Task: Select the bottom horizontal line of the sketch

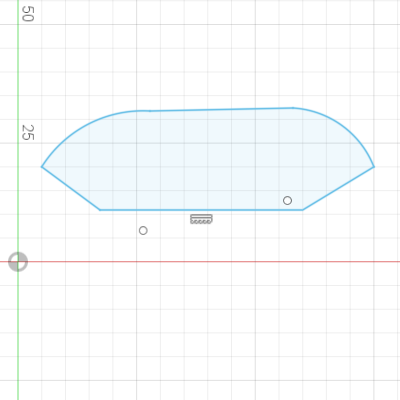Action: click(x=201, y=210)
